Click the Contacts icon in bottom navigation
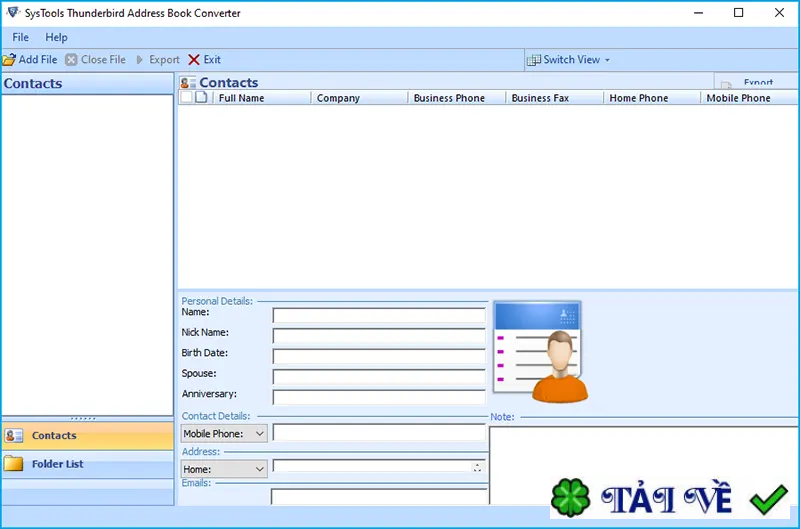Image resolution: width=800 pixels, height=529 pixels. [14, 436]
